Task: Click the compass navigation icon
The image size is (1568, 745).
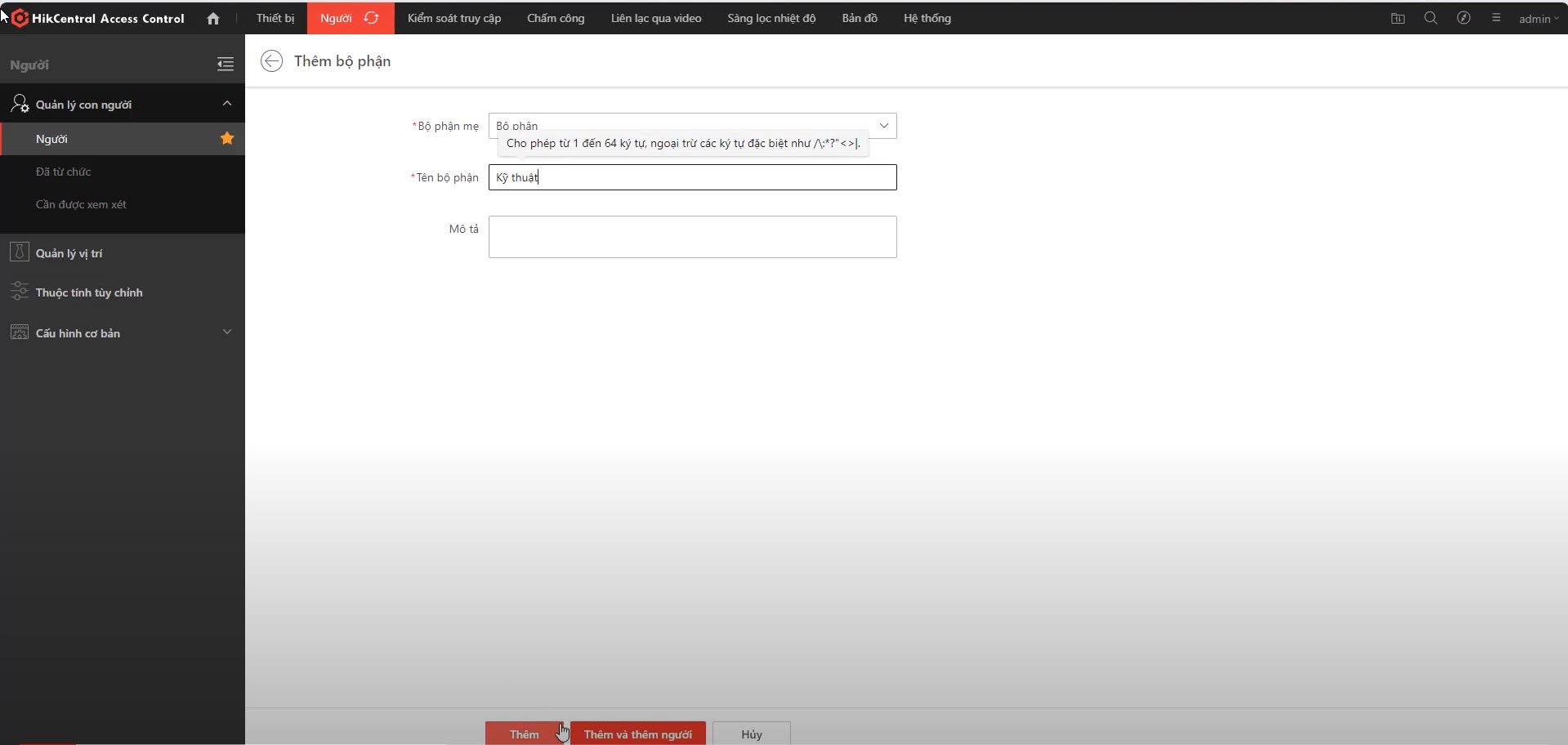Action: [1463, 18]
